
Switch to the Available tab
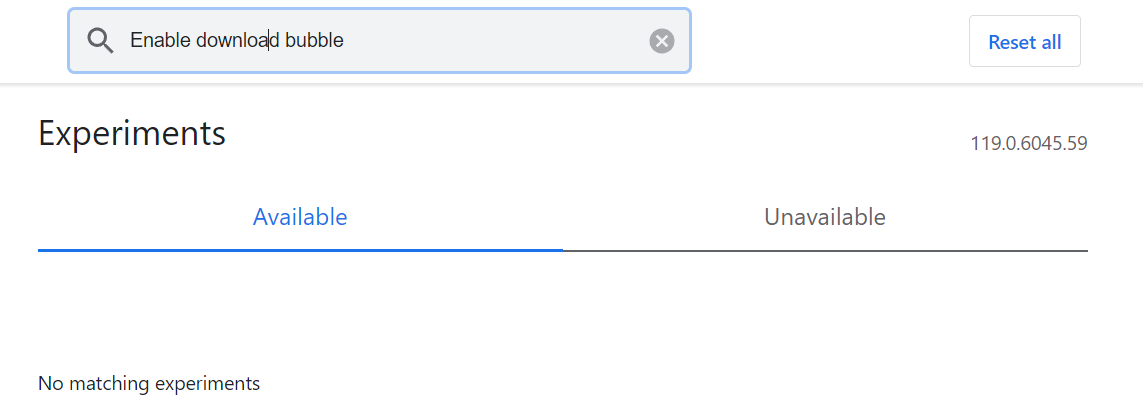[300, 217]
